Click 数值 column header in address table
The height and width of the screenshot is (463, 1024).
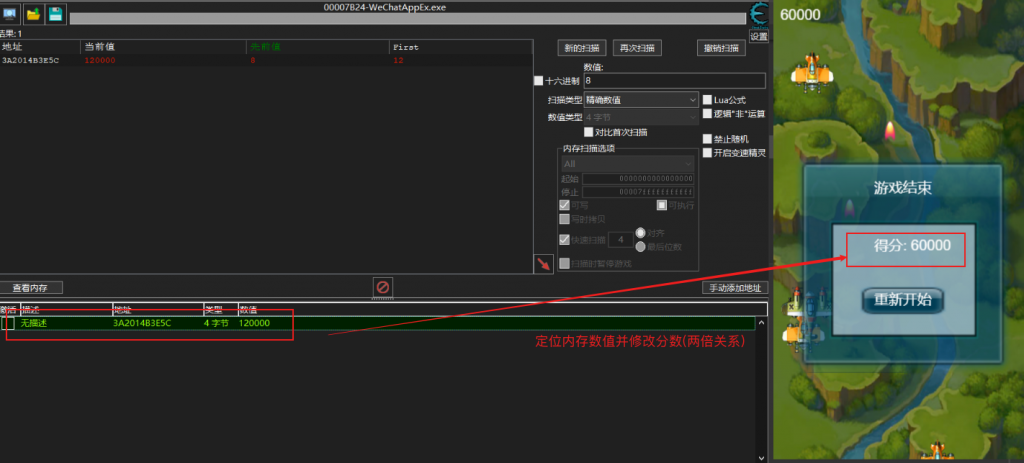click(x=502, y=309)
